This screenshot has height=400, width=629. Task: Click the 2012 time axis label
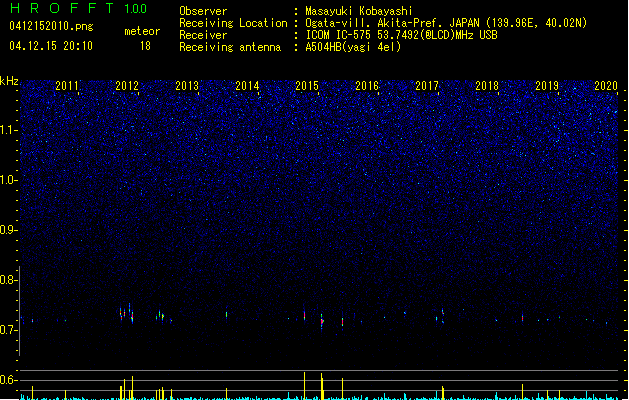pos(127,86)
